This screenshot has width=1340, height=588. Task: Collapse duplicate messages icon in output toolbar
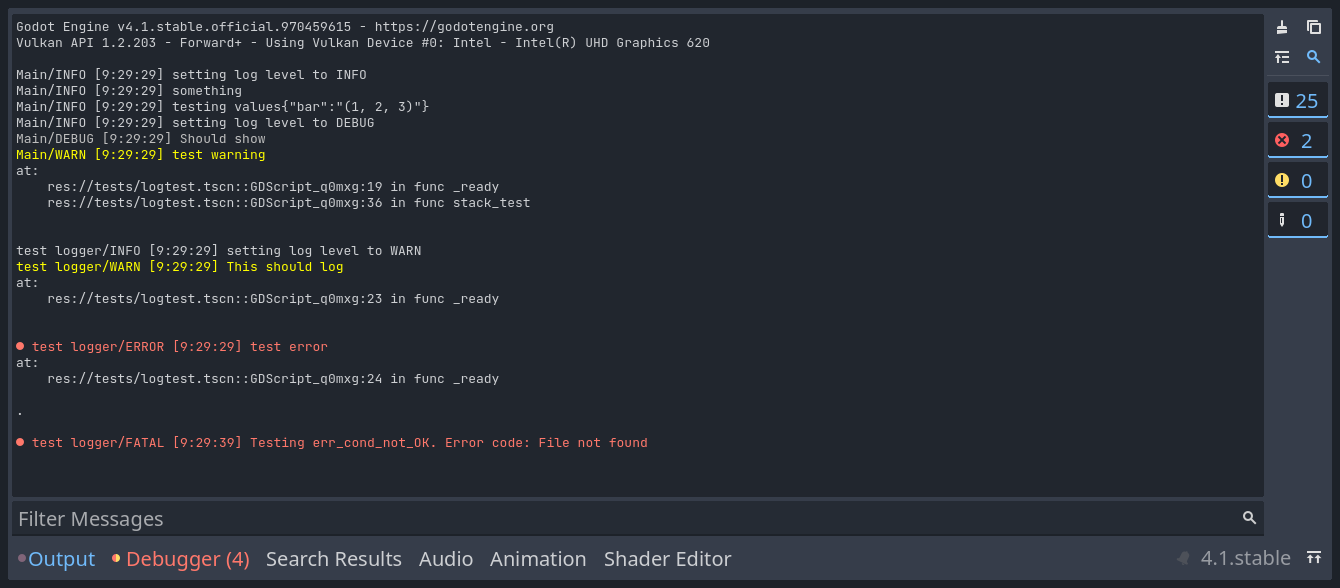[1282, 58]
